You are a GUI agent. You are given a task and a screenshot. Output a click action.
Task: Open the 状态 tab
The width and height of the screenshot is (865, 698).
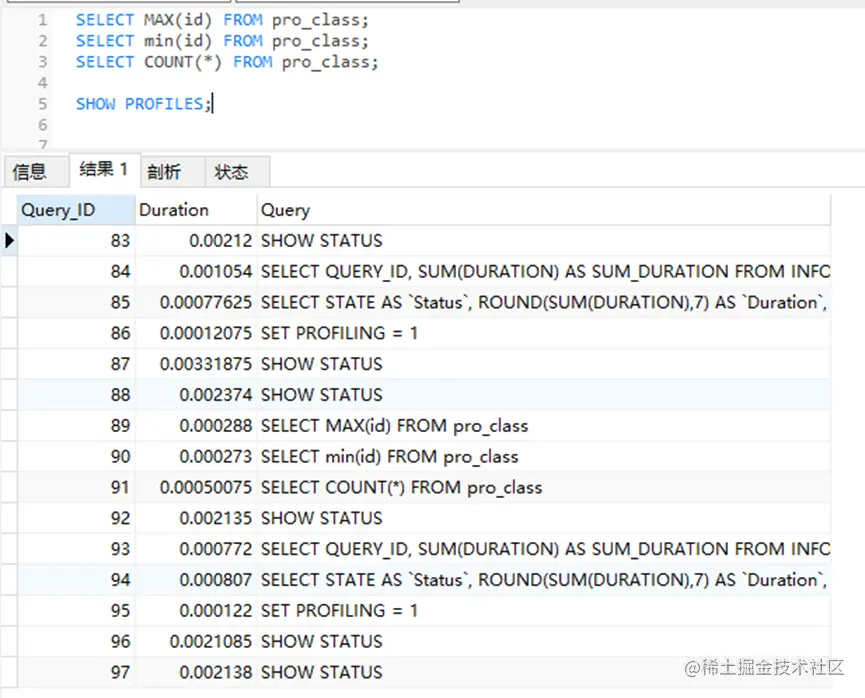(x=237, y=172)
